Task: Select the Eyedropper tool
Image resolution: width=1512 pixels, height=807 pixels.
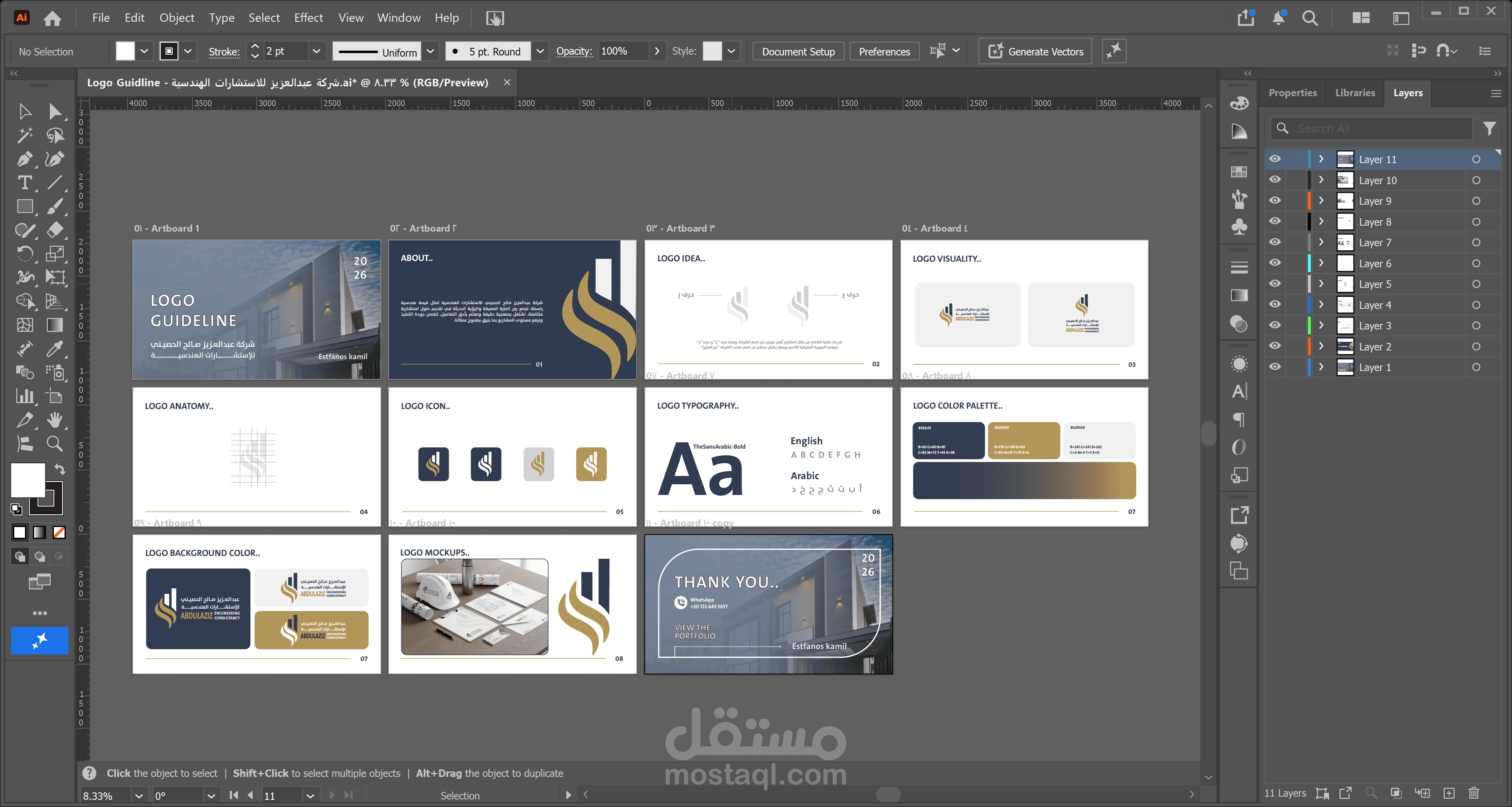Action: click(x=55, y=348)
